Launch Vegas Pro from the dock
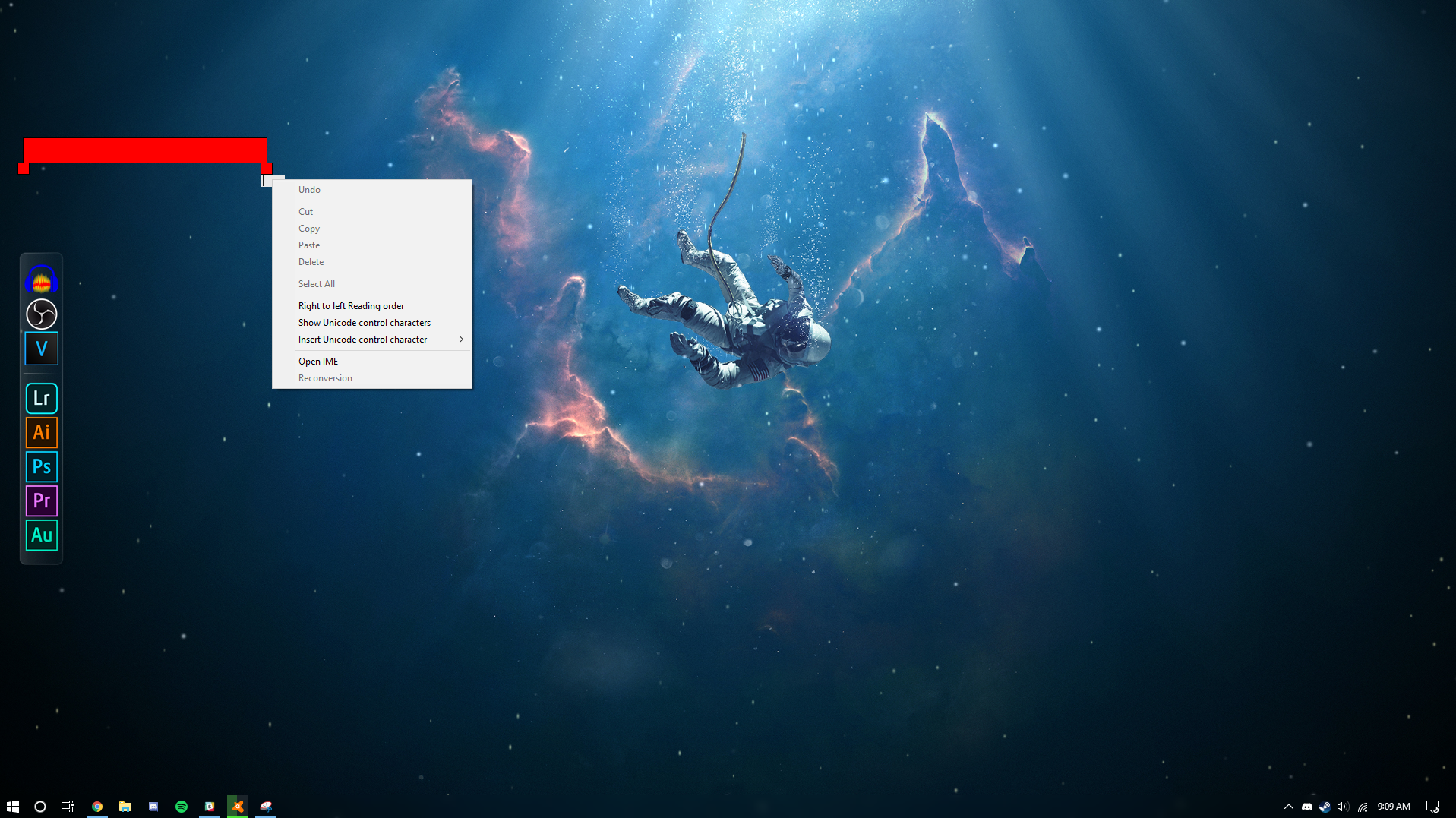This screenshot has height=818, width=1456. [42, 349]
